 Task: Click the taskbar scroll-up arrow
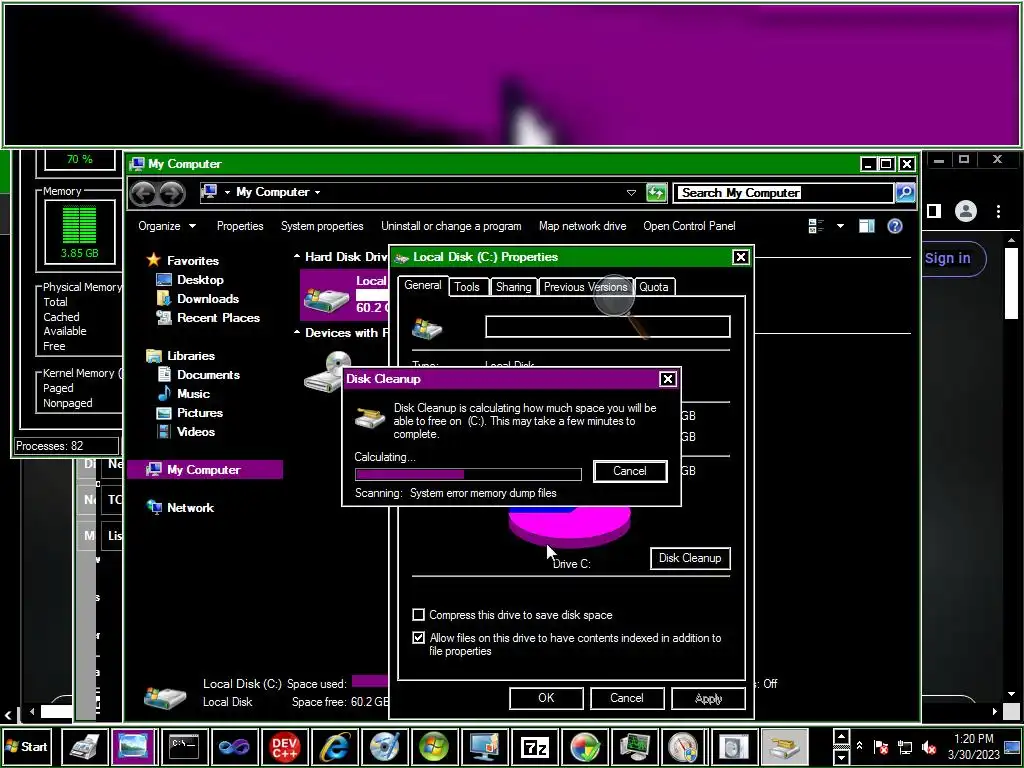(x=841, y=737)
